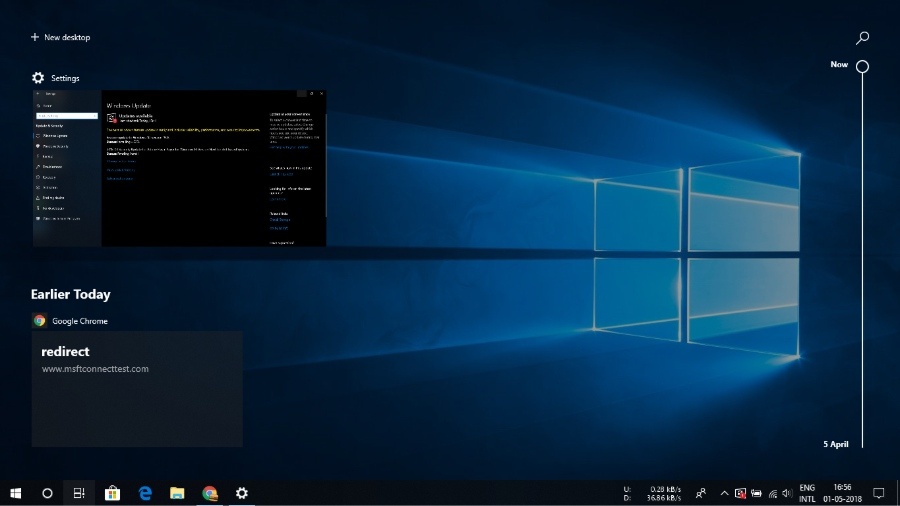Viewport: 900px width, 506px height.
Task: Open Google Chrome from taskbar
Action: [209, 493]
